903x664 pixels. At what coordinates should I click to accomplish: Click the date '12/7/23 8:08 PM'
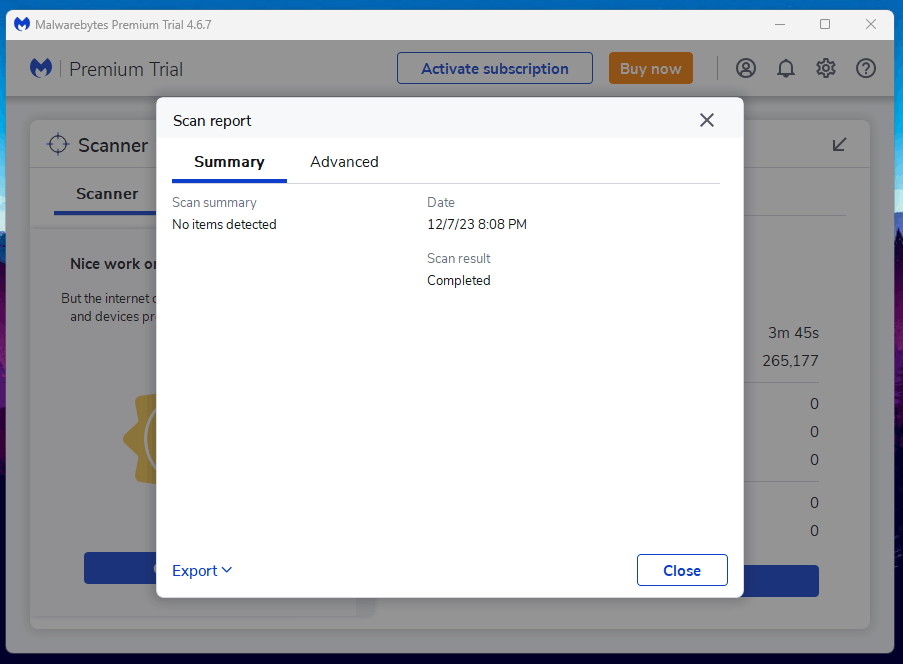pyautogui.click(x=477, y=225)
